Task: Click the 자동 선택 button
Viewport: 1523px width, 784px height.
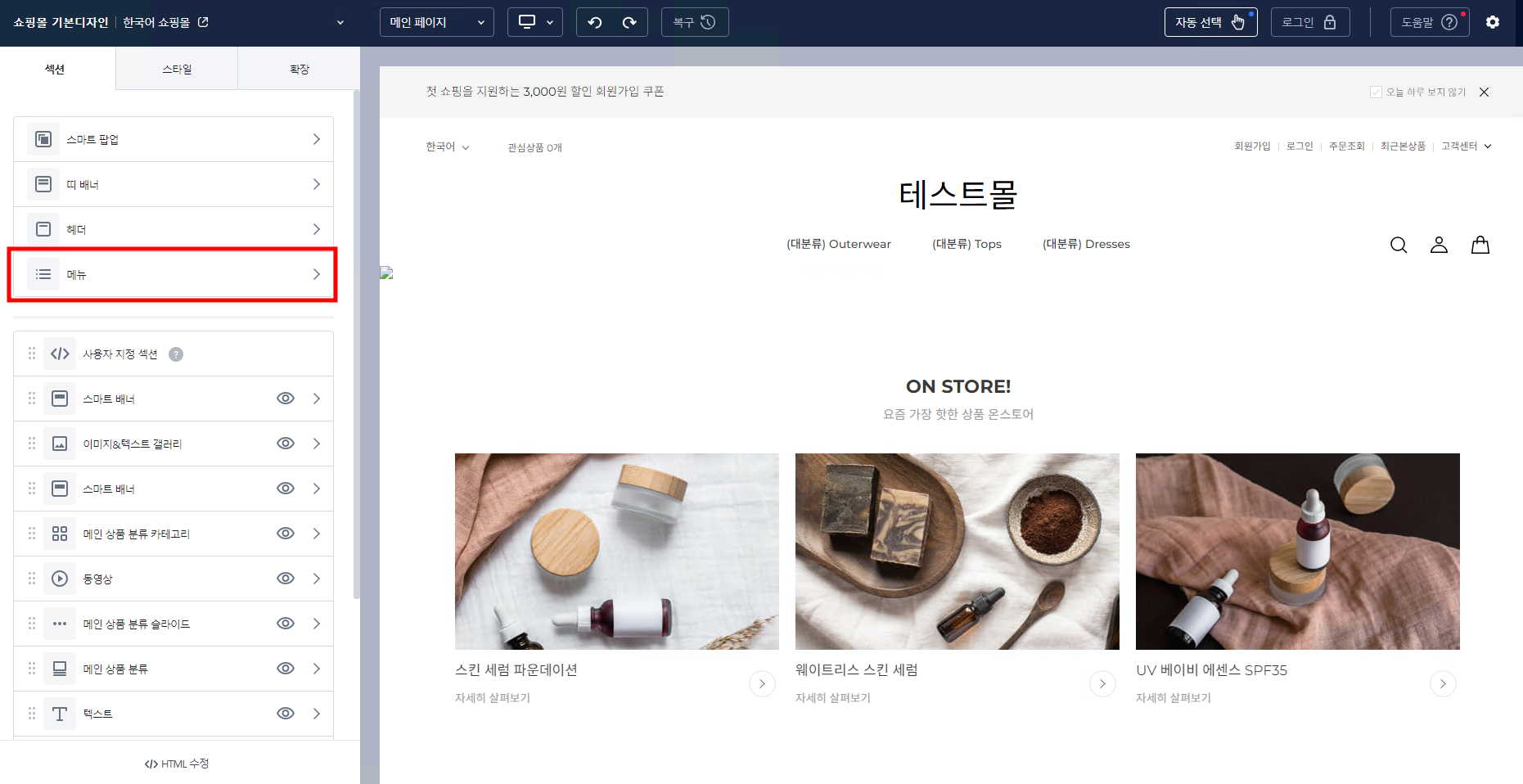Action: click(x=1210, y=22)
